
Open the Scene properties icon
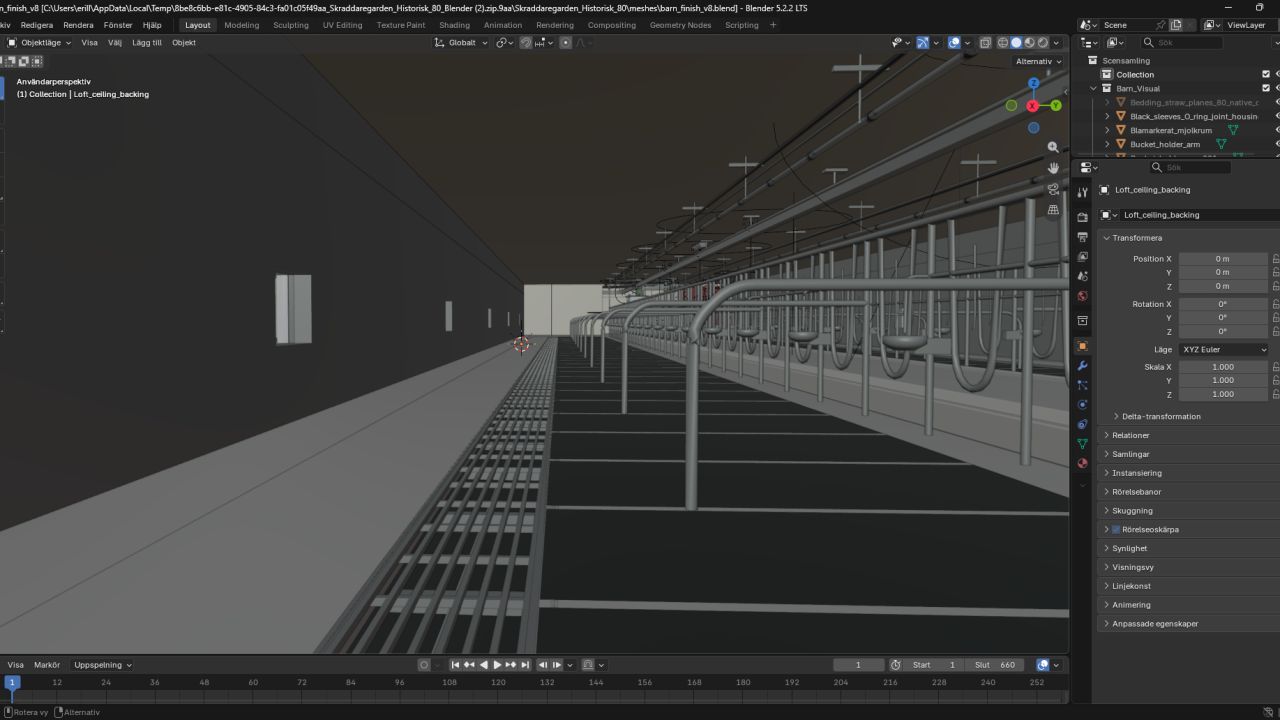click(x=1082, y=276)
